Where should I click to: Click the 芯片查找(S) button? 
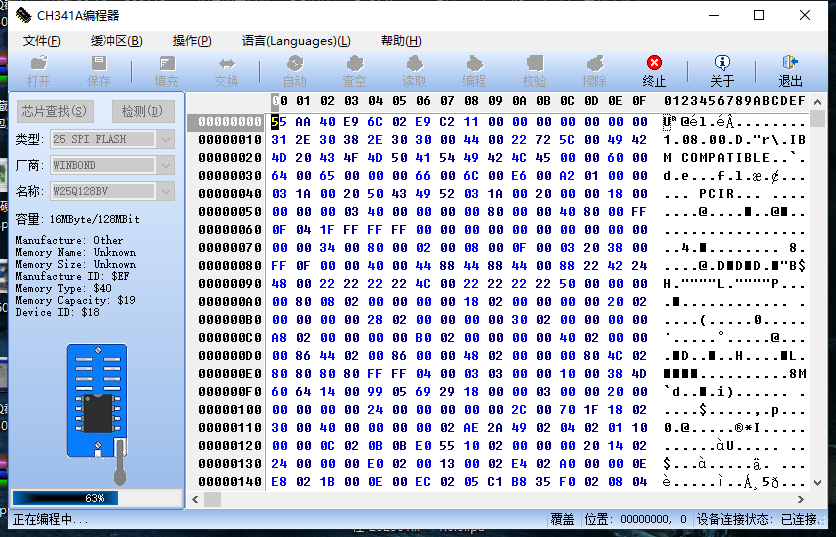pos(54,111)
